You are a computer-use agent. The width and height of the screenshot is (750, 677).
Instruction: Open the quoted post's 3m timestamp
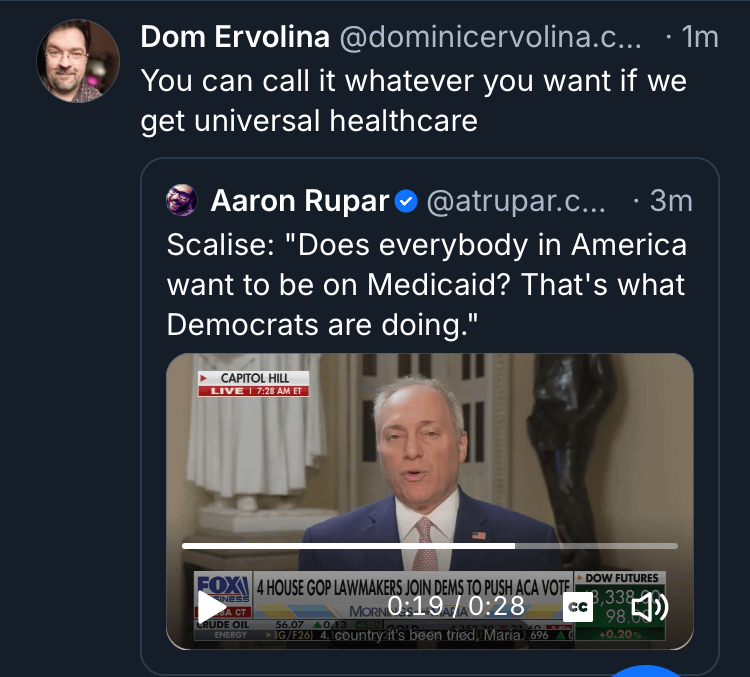tap(671, 201)
